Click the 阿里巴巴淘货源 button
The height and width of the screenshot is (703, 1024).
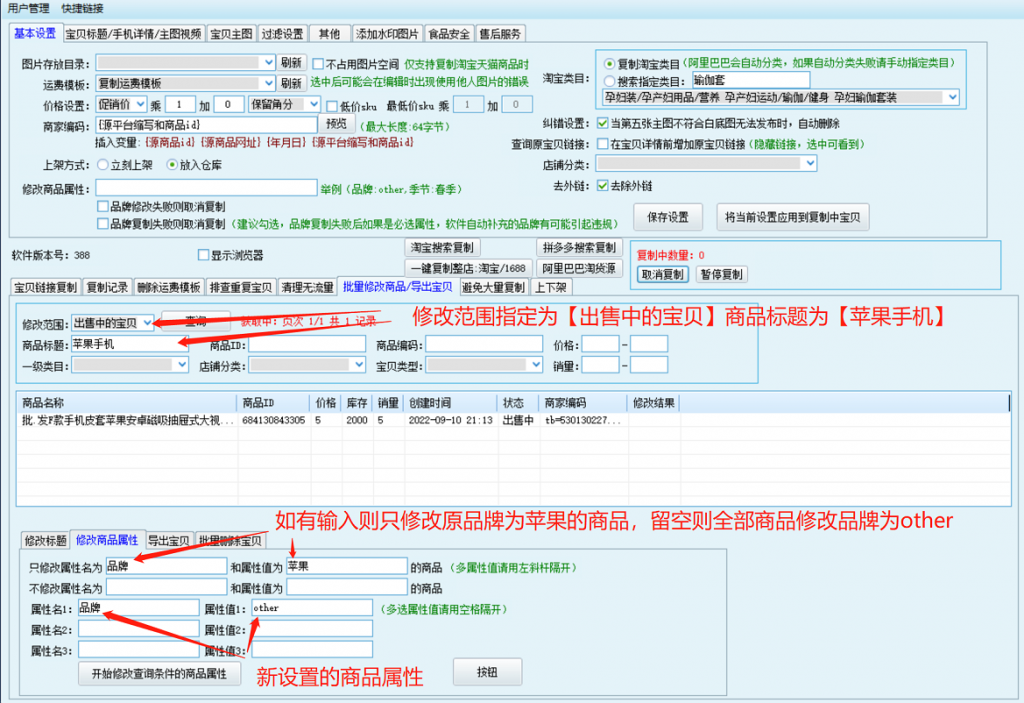579,269
